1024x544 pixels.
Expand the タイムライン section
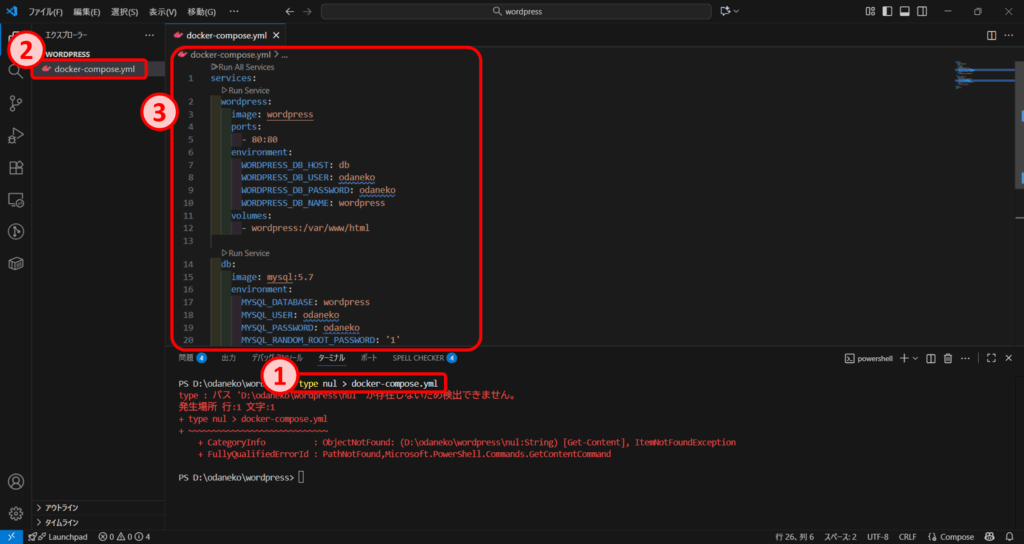point(62,522)
